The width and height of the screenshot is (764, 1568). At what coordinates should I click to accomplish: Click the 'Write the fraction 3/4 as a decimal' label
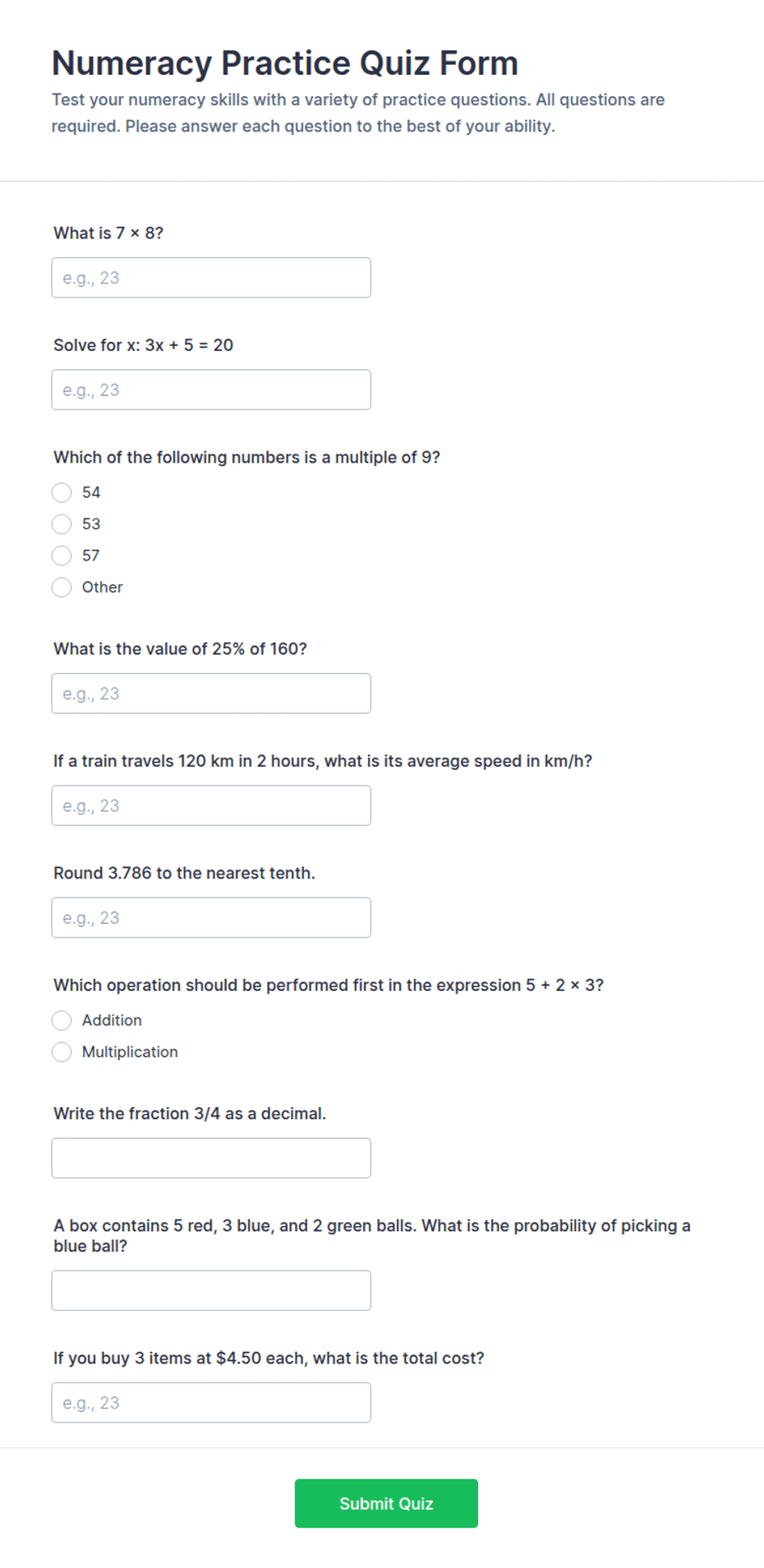190,1114
